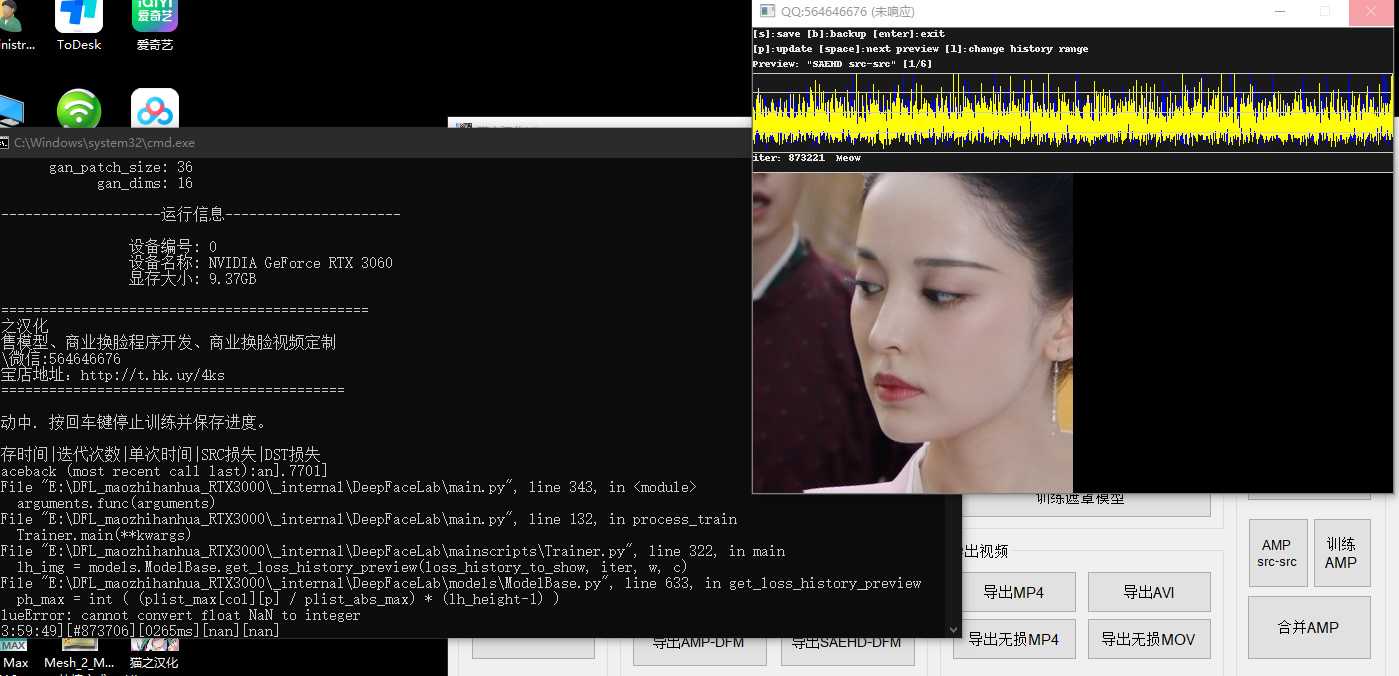Click the 合并AMP button
Screen dimensions: 1399x676
1308,628
